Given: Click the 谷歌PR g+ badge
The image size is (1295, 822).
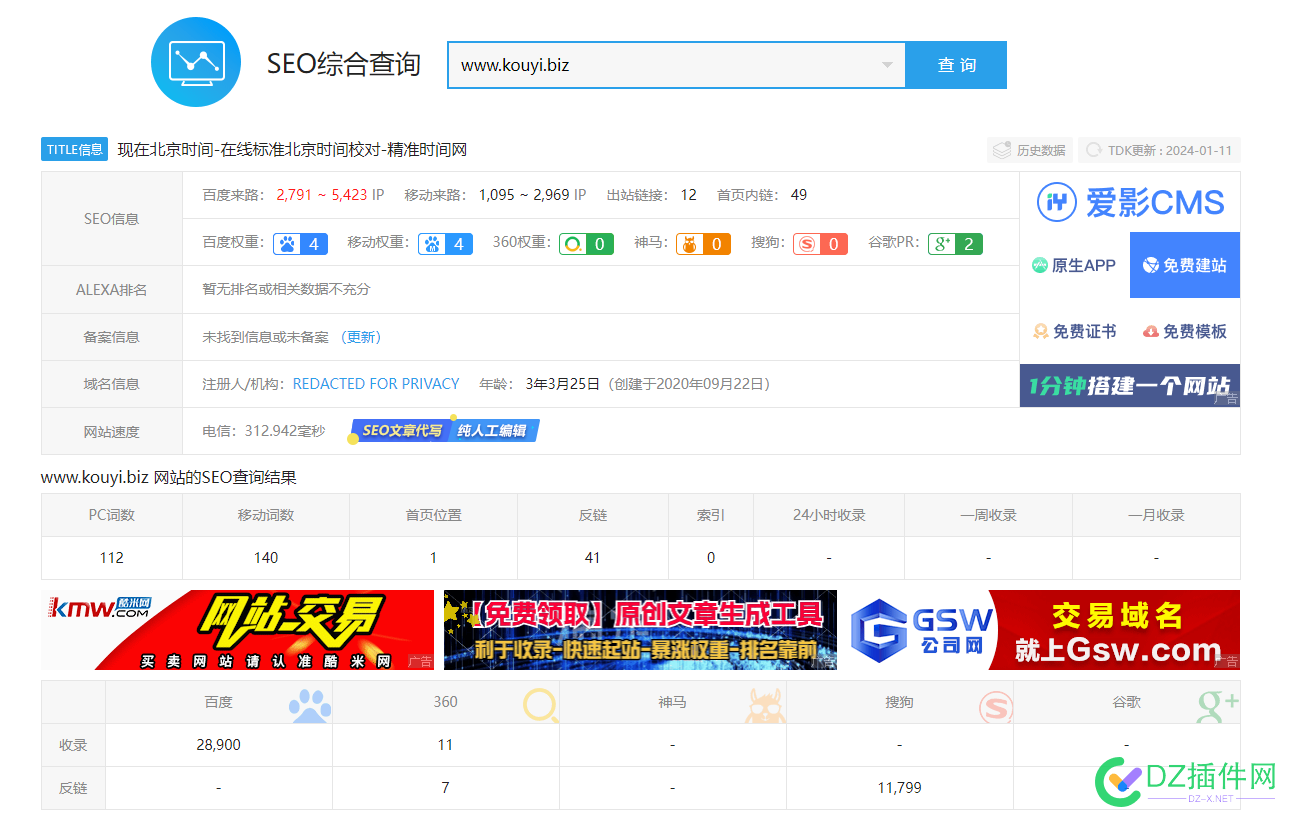Looking at the screenshot, I should pyautogui.click(x=955, y=243).
